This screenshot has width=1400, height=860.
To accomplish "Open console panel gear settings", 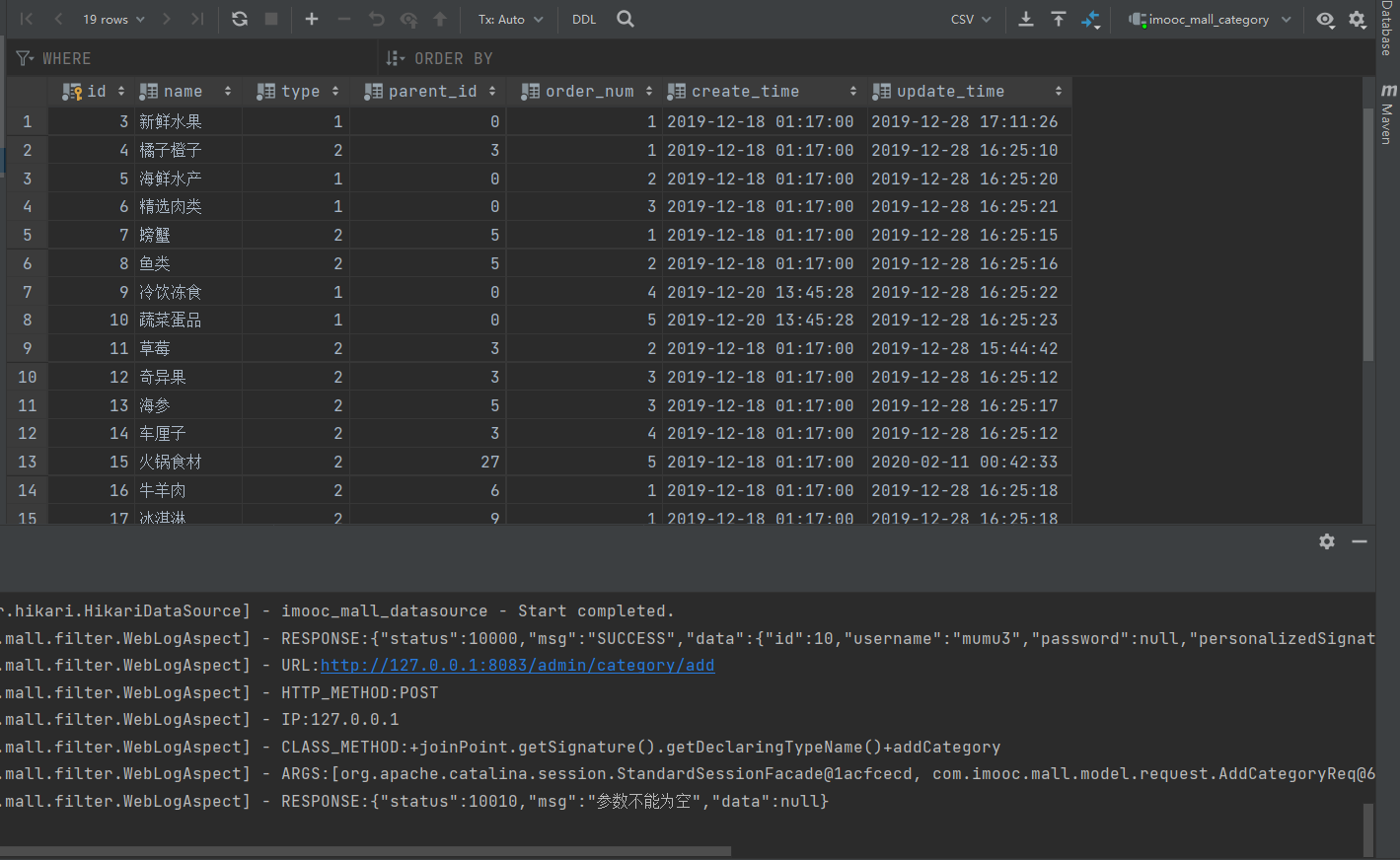I will 1327,541.
